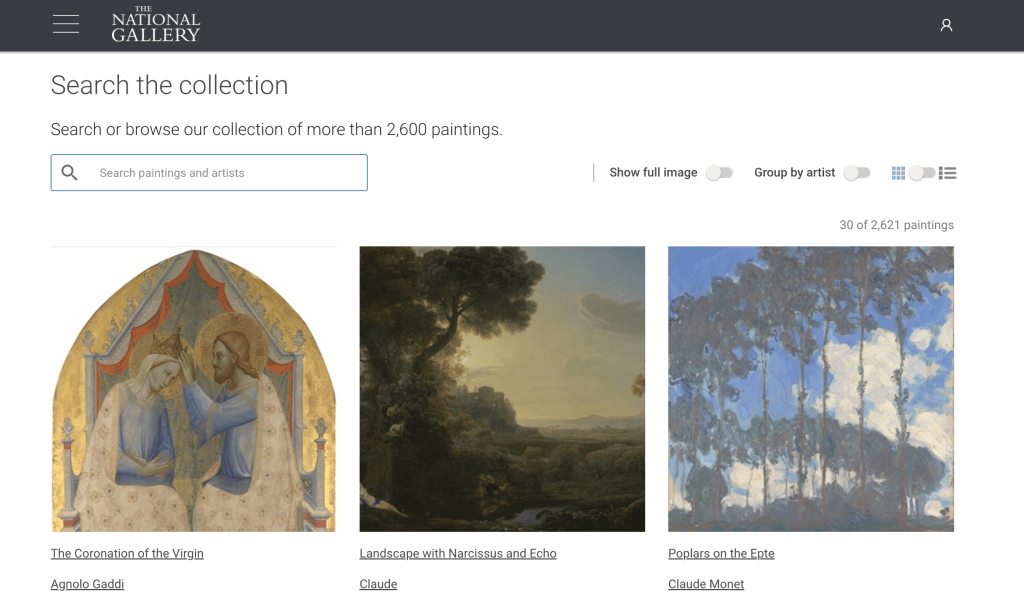Click the Poplars on the Epte thumbnail
The height and width of the screenshot is (604, 1024).
[811, 390]
